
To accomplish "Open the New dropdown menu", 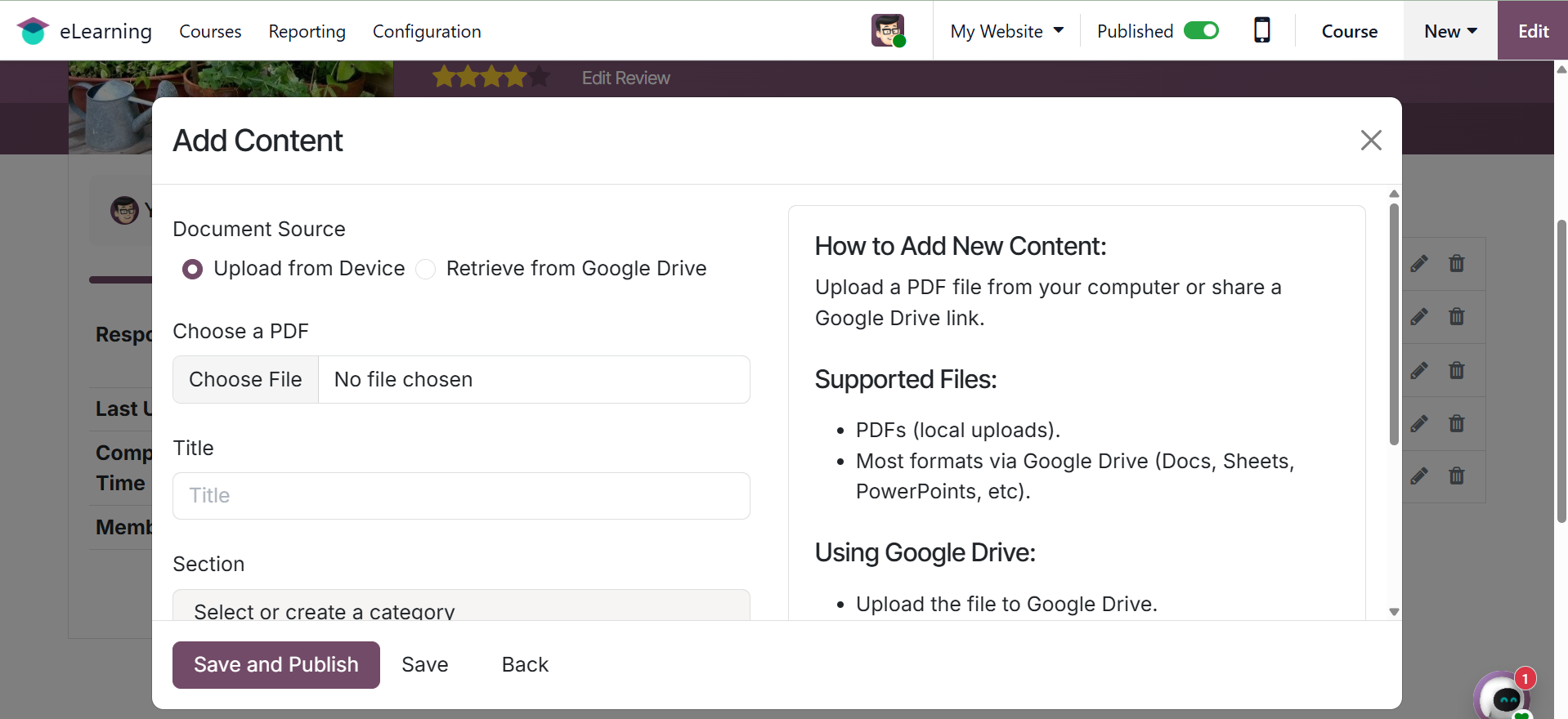I will 1450,31.
